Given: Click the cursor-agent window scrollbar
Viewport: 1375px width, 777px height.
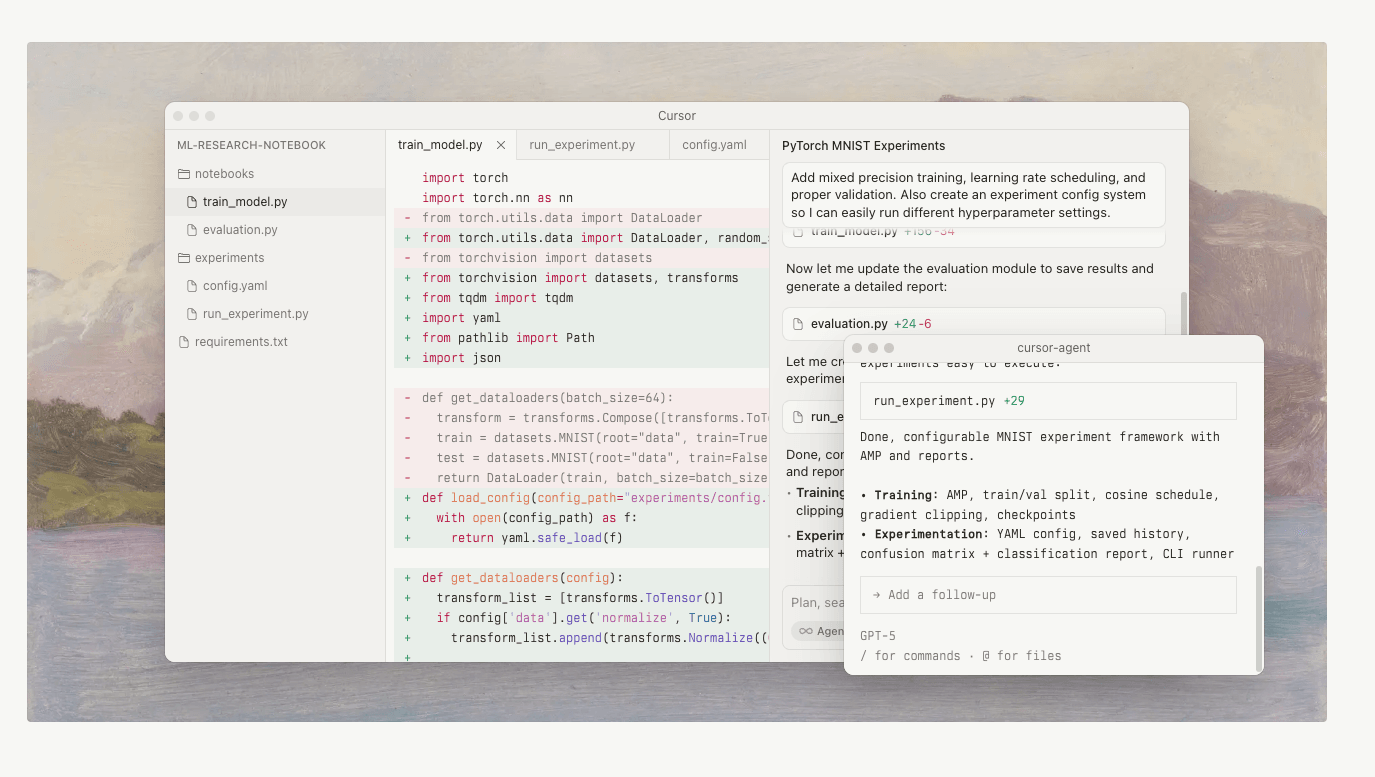Looking at the screenshot, I should (x=1259, y=618).
